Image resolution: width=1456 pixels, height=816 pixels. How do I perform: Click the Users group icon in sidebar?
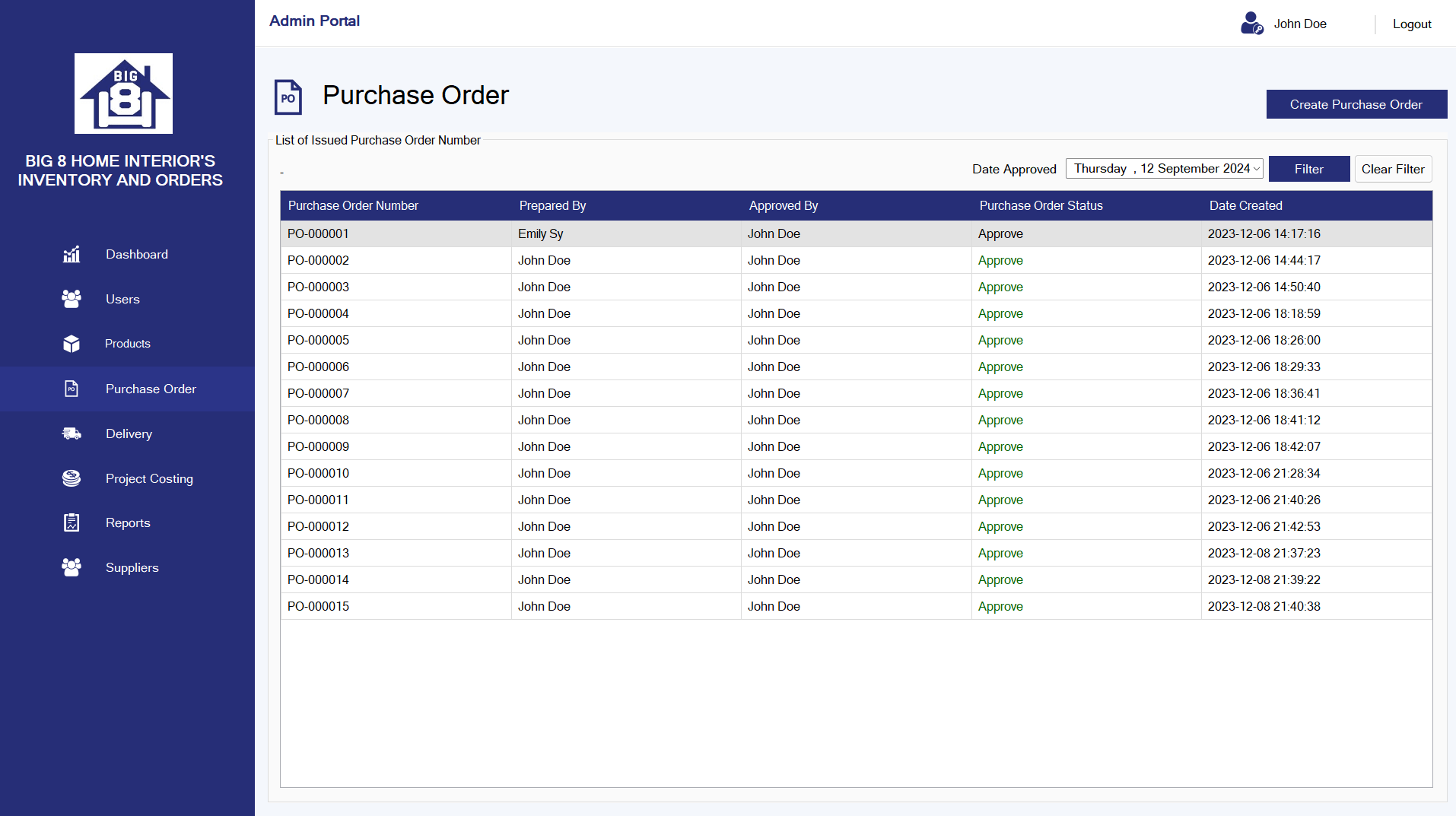[x=72, y=299]
